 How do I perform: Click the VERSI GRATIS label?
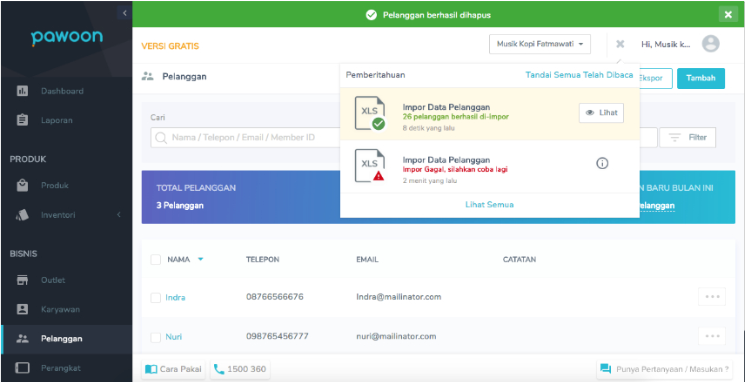click(170, 47)
